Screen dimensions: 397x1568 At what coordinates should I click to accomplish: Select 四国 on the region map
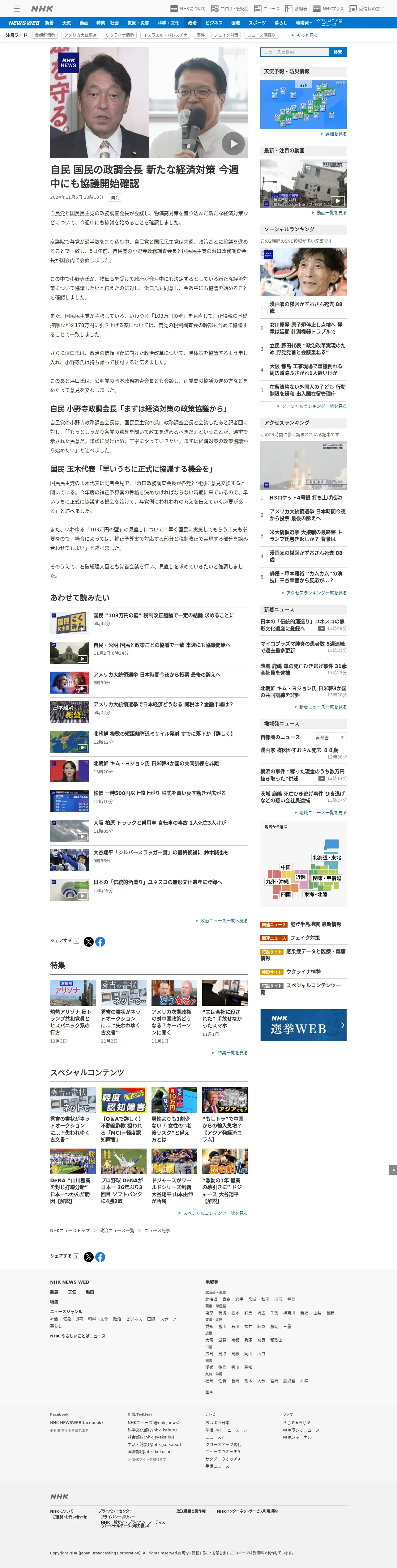[x=286, y=895]
